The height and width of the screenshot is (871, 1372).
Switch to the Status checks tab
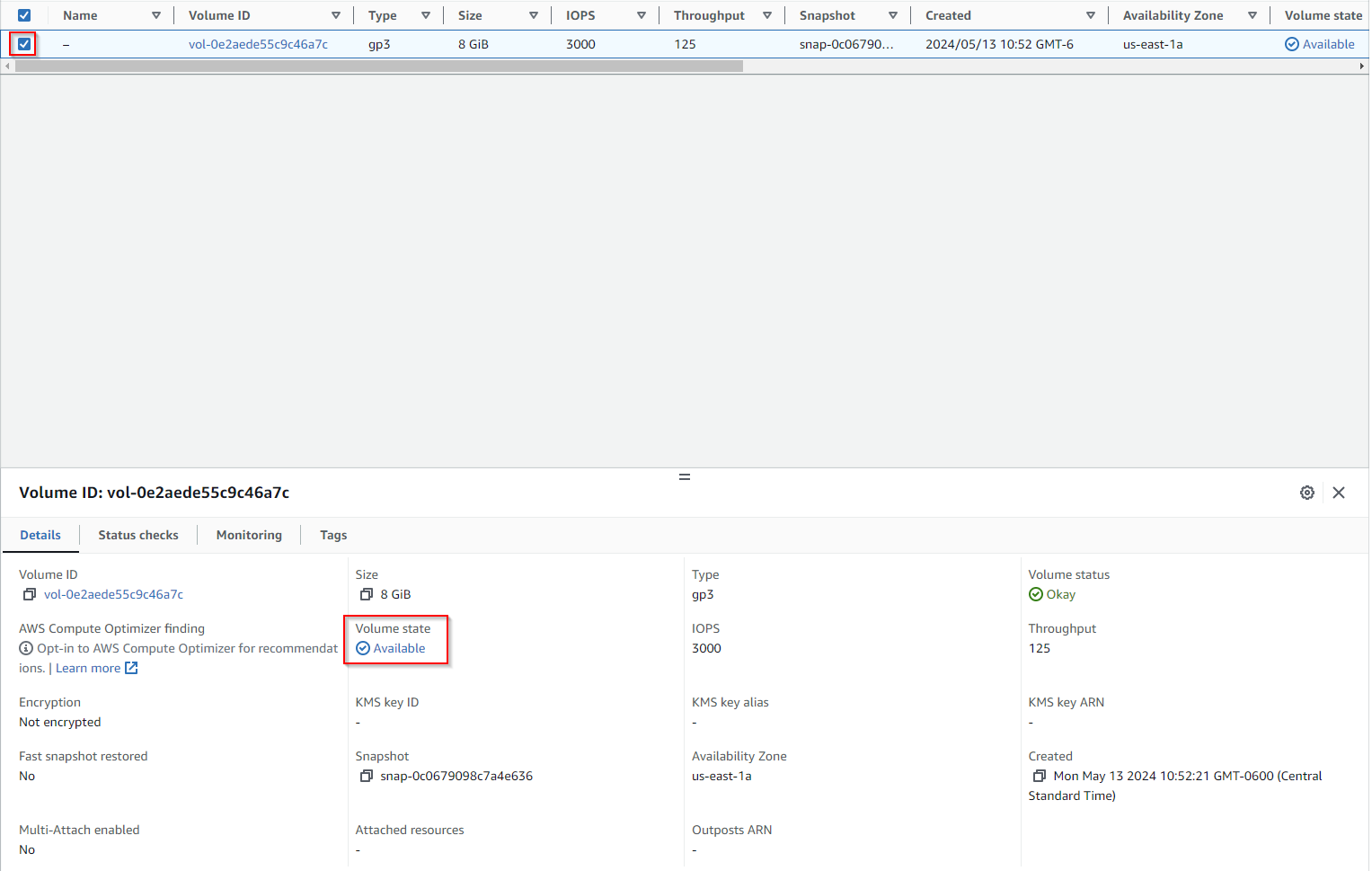(138, 535)
